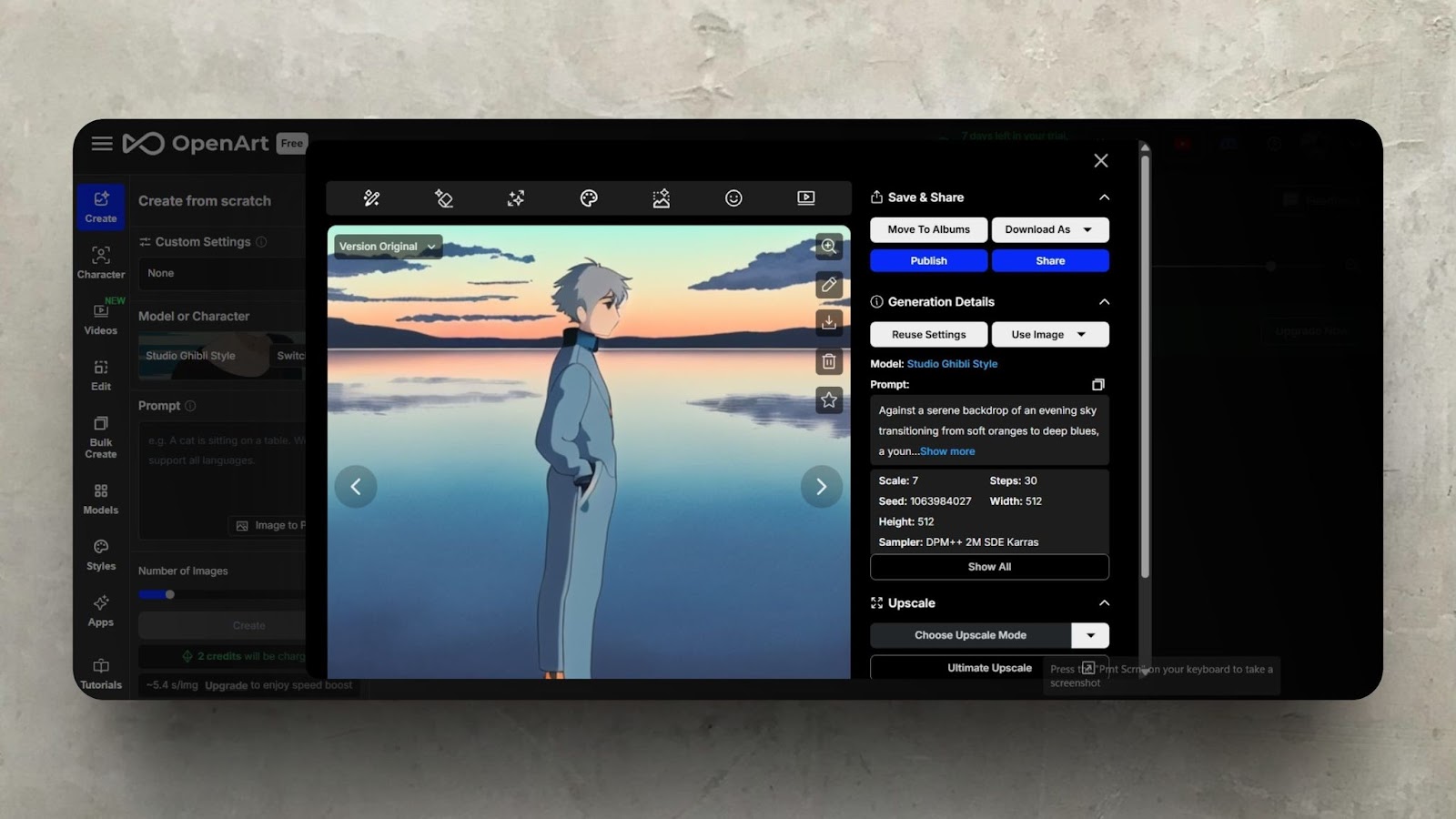Go to Character in the sidebar
The height and width of the screenshot is (819, 1456).
coord(101,262)
